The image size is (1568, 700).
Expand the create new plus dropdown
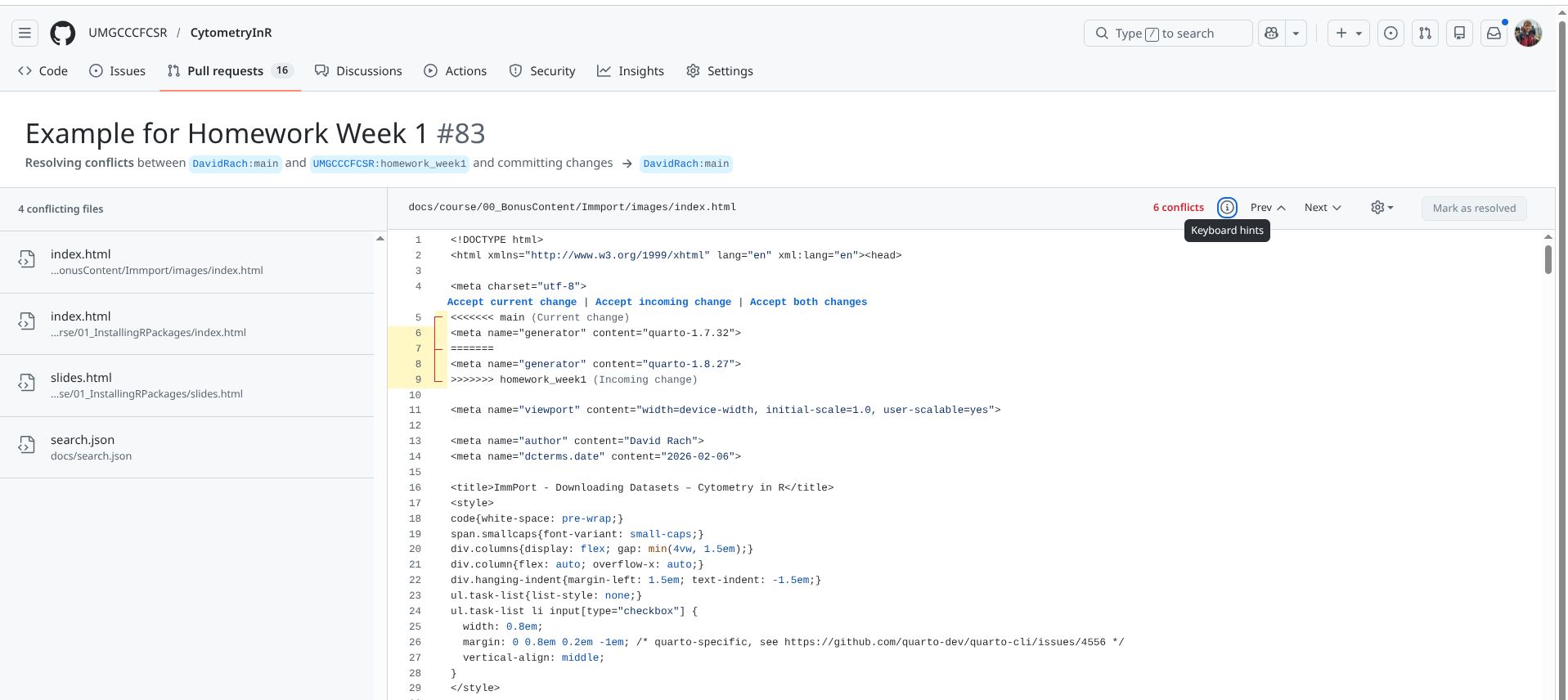(x=1348, y=33)
